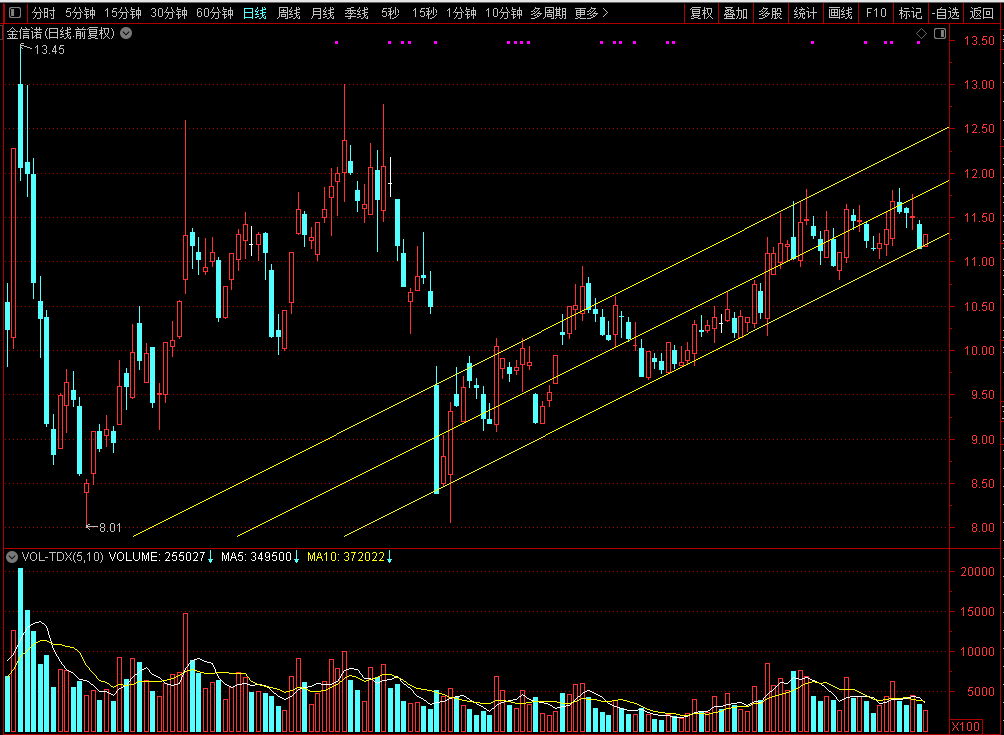Click the 返回 back button

pyautogui.click(x=981, y=13)
